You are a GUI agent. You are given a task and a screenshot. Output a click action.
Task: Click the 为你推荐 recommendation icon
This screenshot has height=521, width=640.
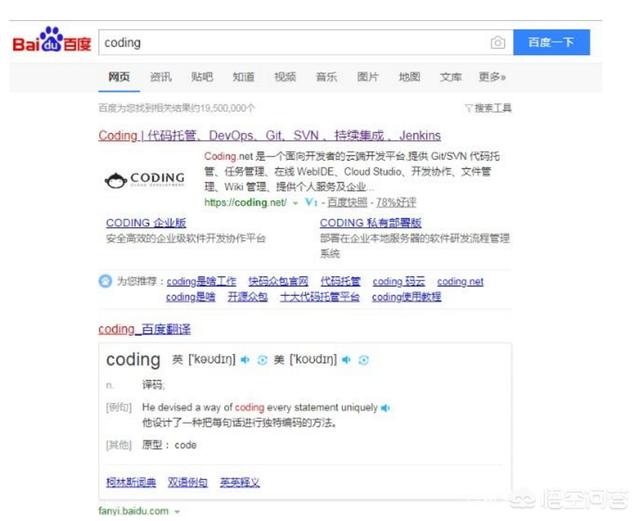[105, 282]
